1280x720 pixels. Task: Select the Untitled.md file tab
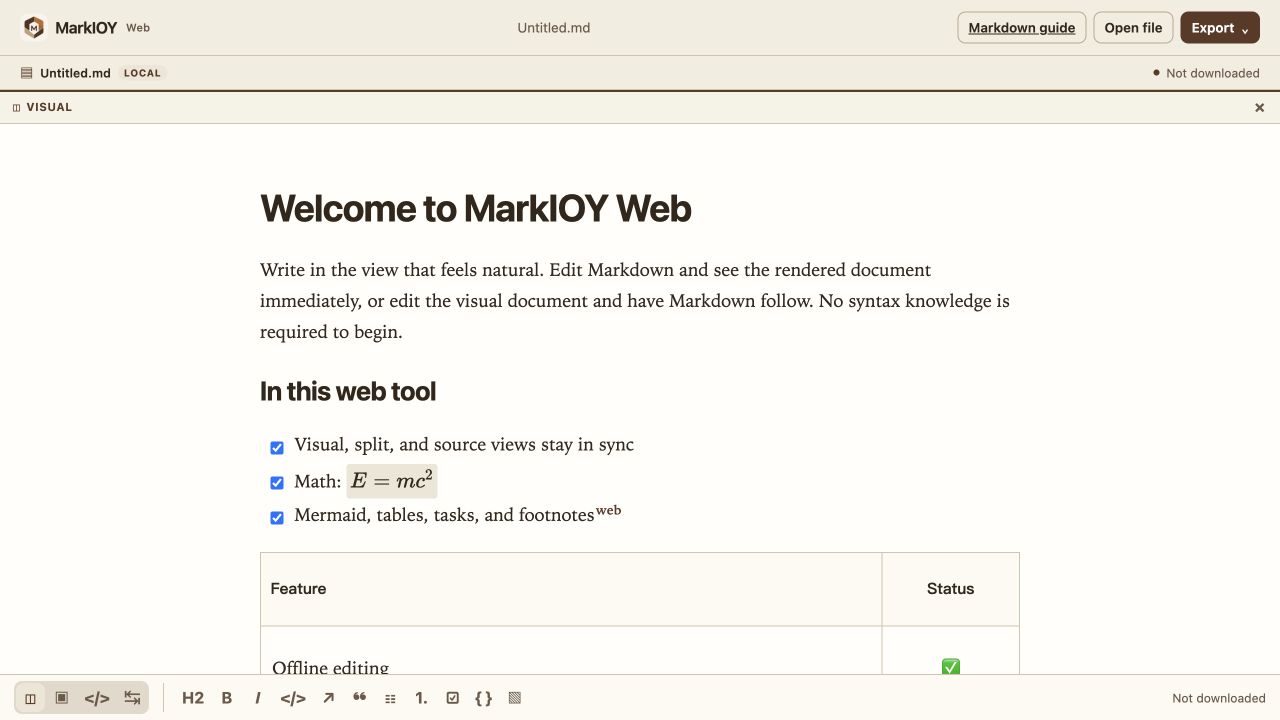[75, 73]
